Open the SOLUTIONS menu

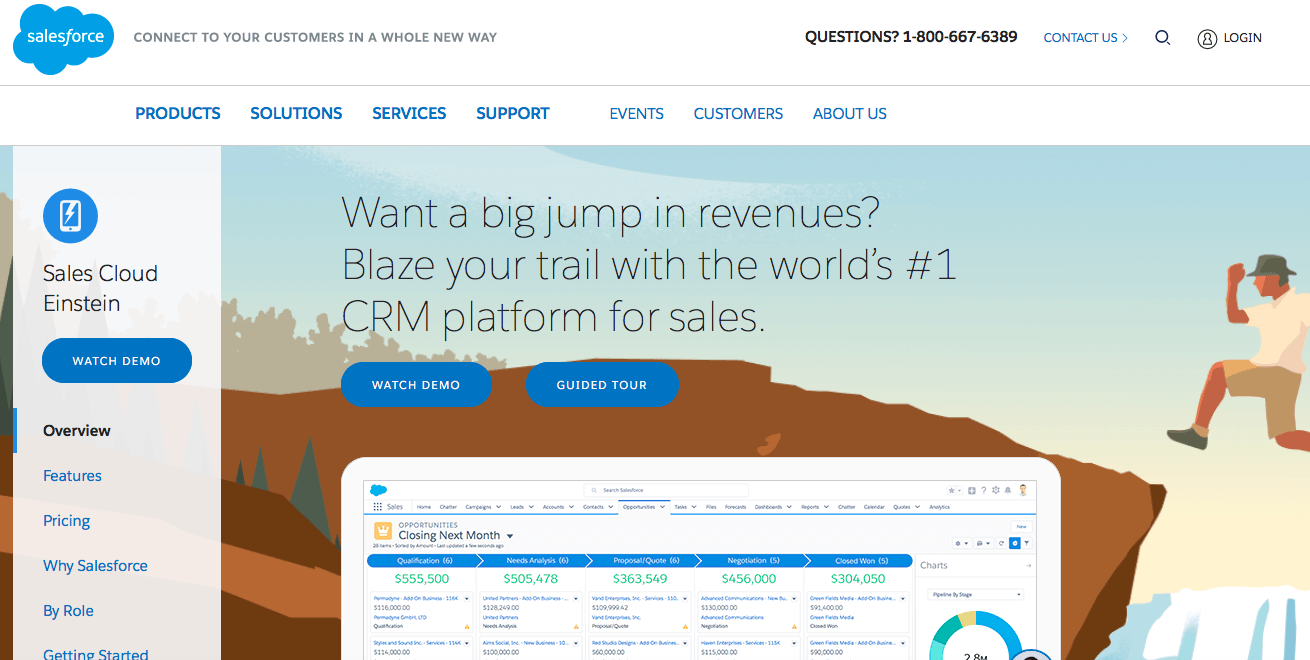[296, 114]
